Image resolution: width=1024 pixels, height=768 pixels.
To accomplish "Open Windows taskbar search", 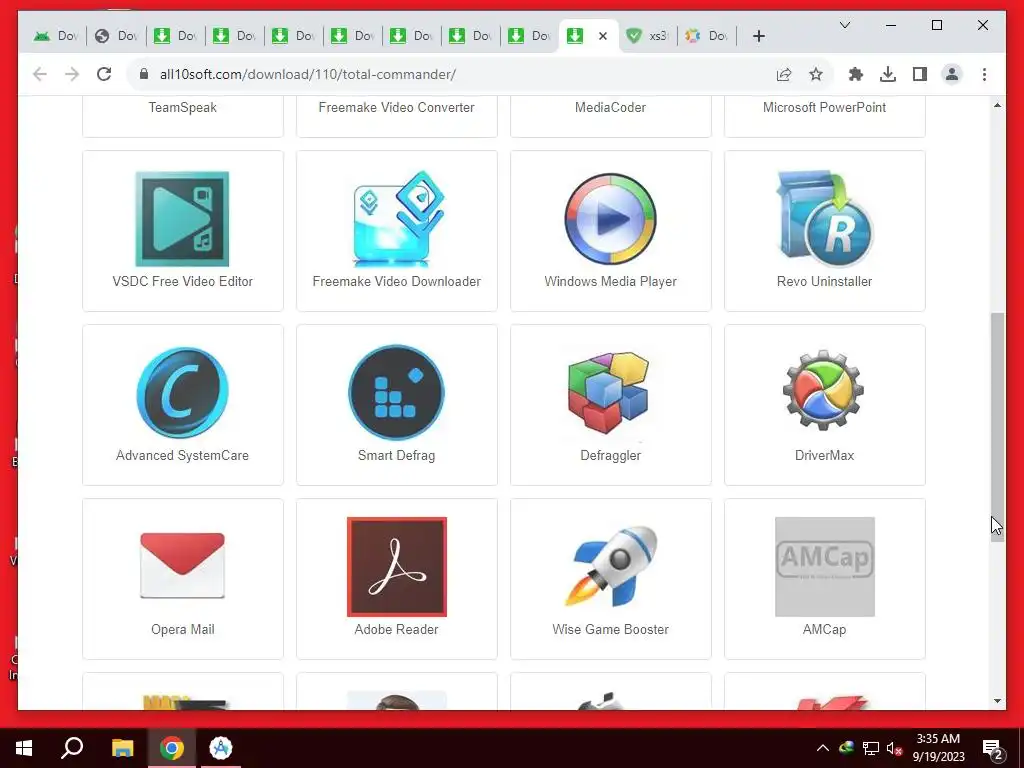I will [72, 748].
